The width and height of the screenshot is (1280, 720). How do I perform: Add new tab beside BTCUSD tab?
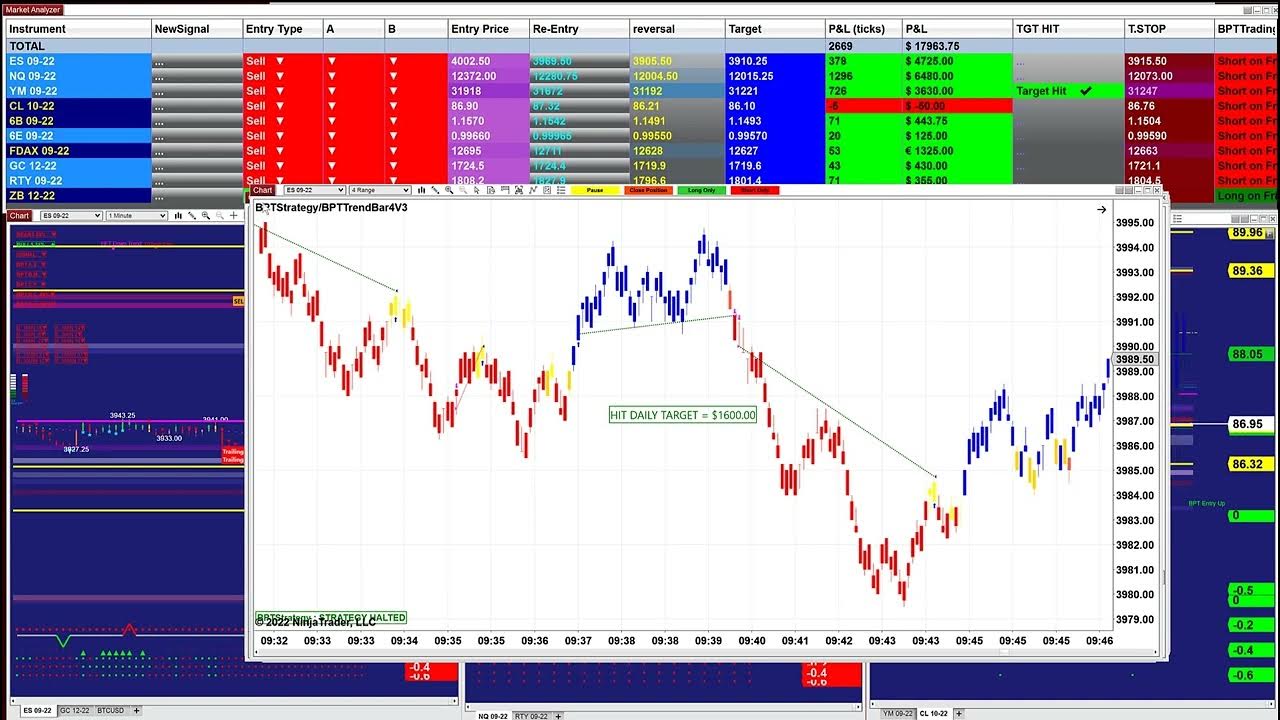coord(136,711)
